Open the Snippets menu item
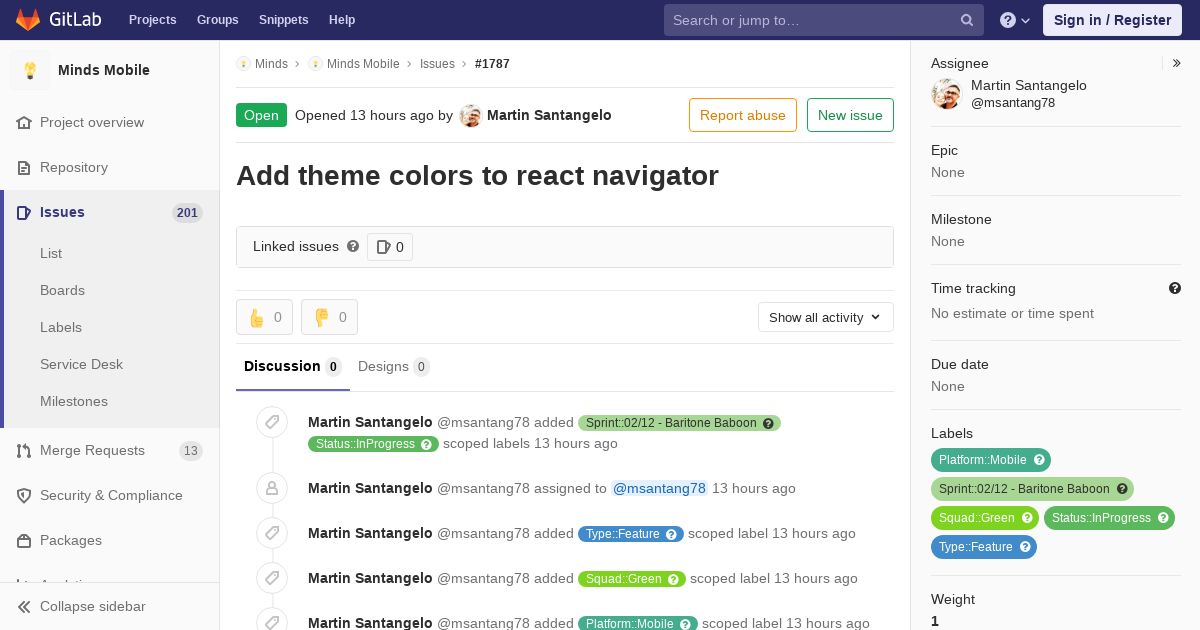Screen dimensions: 1200x630 (x=284, y=20)
